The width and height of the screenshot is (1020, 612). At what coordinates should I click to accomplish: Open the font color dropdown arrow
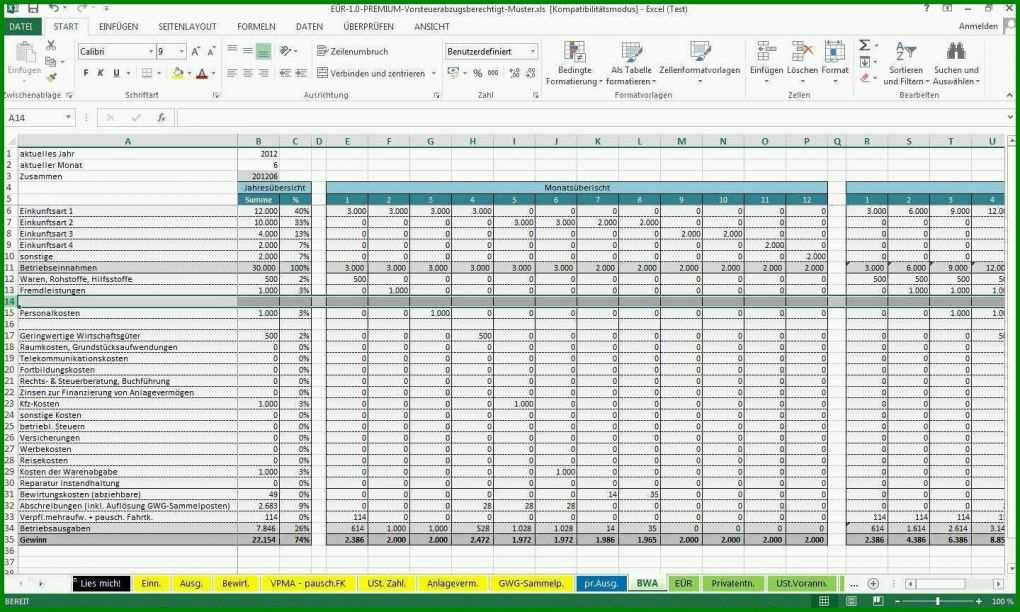213,73
